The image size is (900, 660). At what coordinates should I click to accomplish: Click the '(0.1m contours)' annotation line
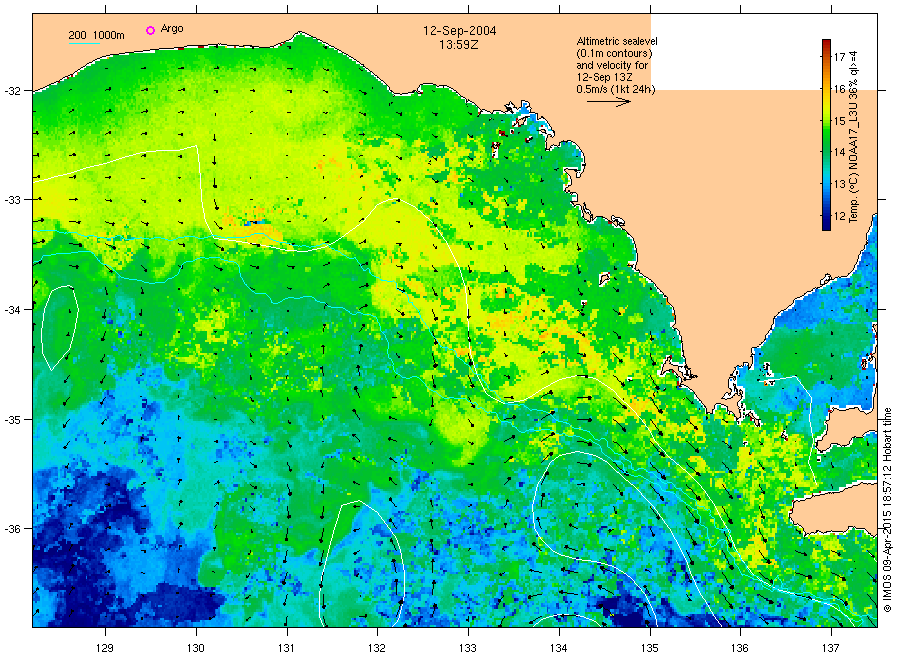click(615, 53)
